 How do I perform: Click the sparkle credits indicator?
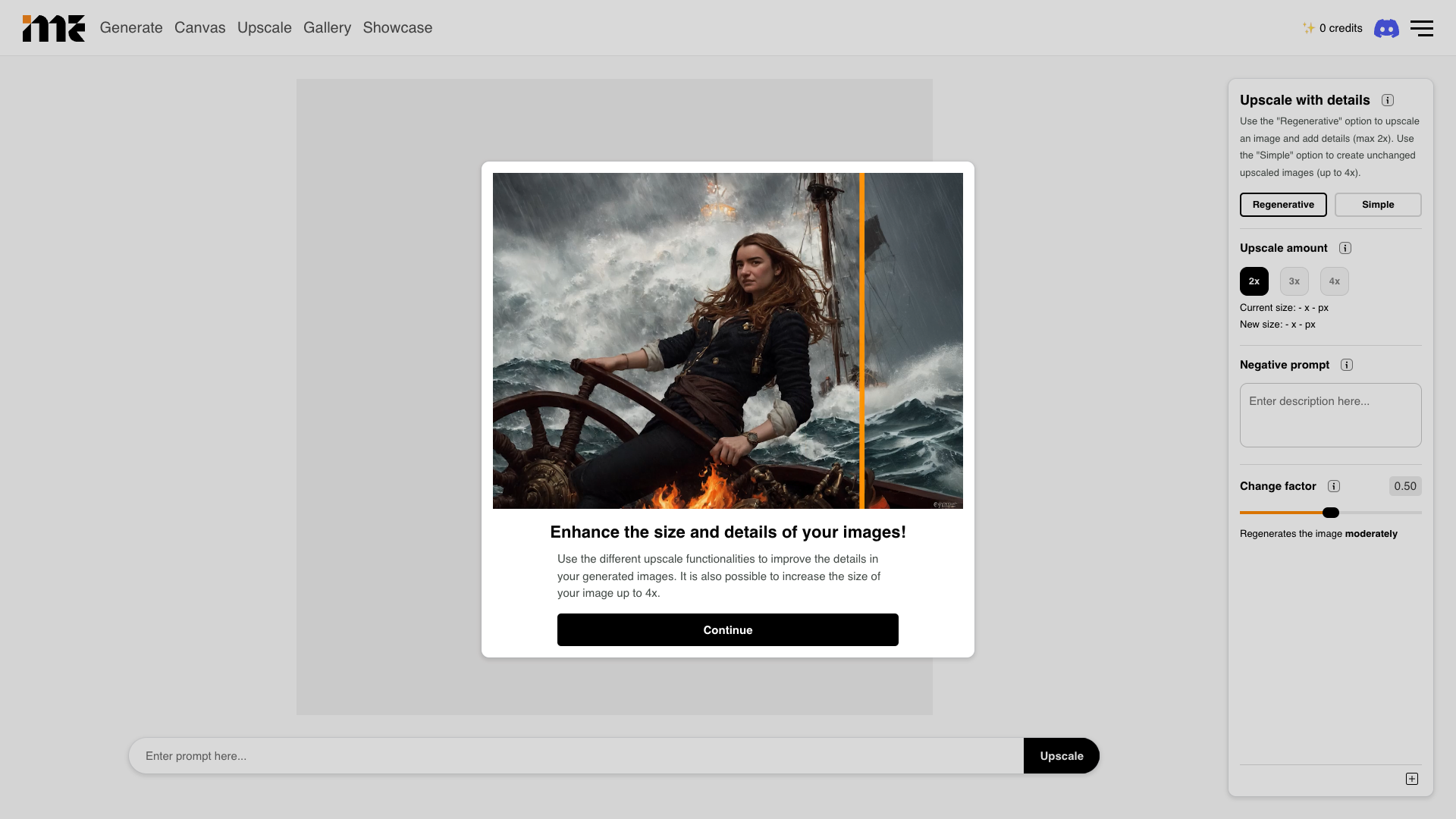coord(1332,28)
